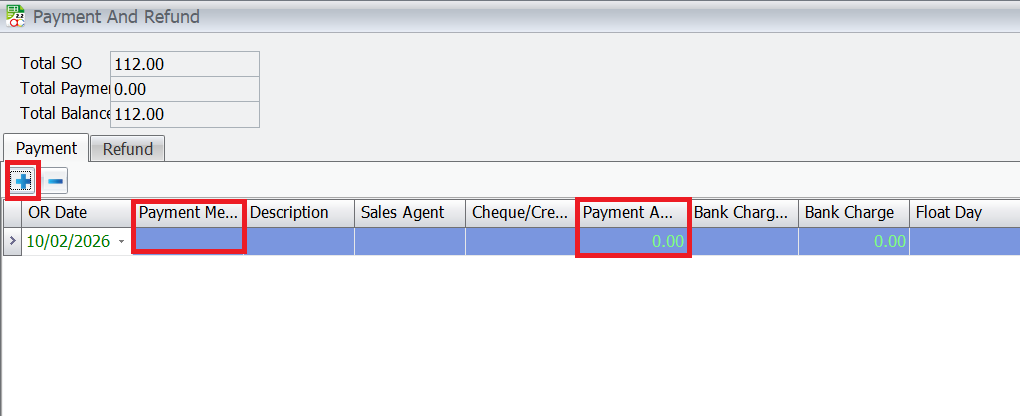Click the 10/02/2026 date value

click(x=68, y=242)
